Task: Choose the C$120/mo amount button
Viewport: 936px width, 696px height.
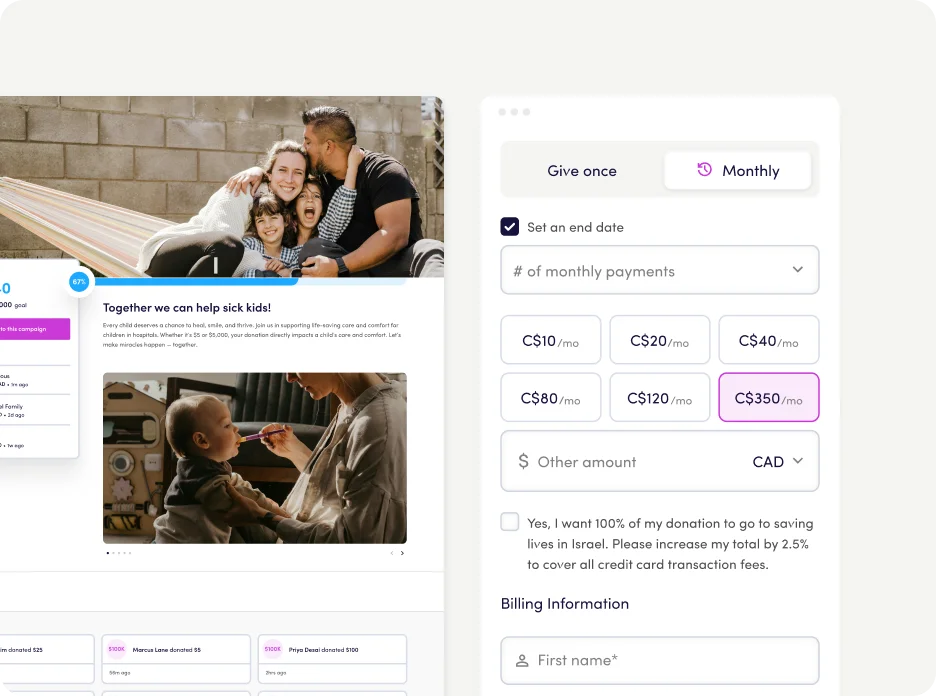Action: click(x=659, y=398)
